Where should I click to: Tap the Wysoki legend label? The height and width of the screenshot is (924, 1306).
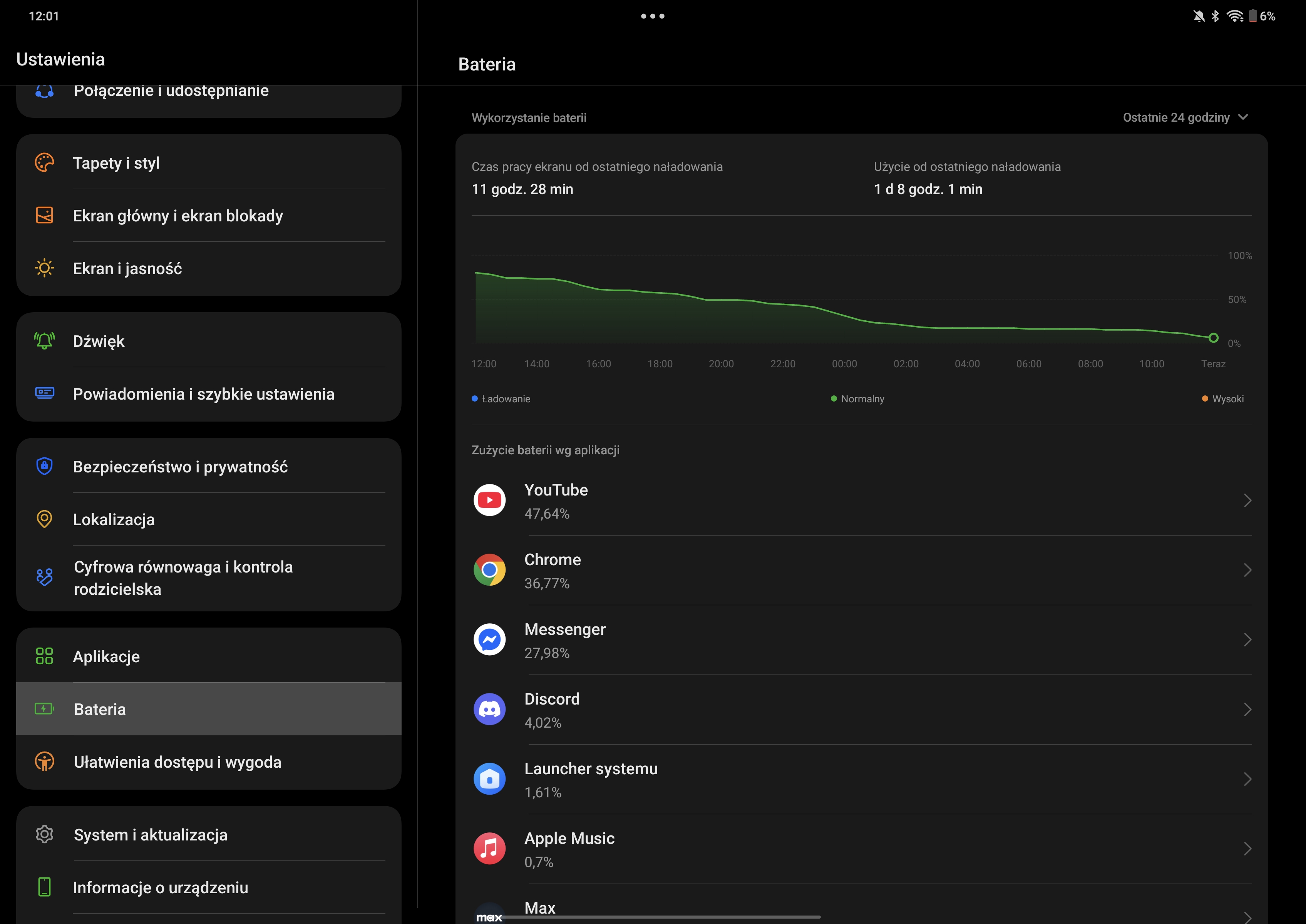(1228, 399)
